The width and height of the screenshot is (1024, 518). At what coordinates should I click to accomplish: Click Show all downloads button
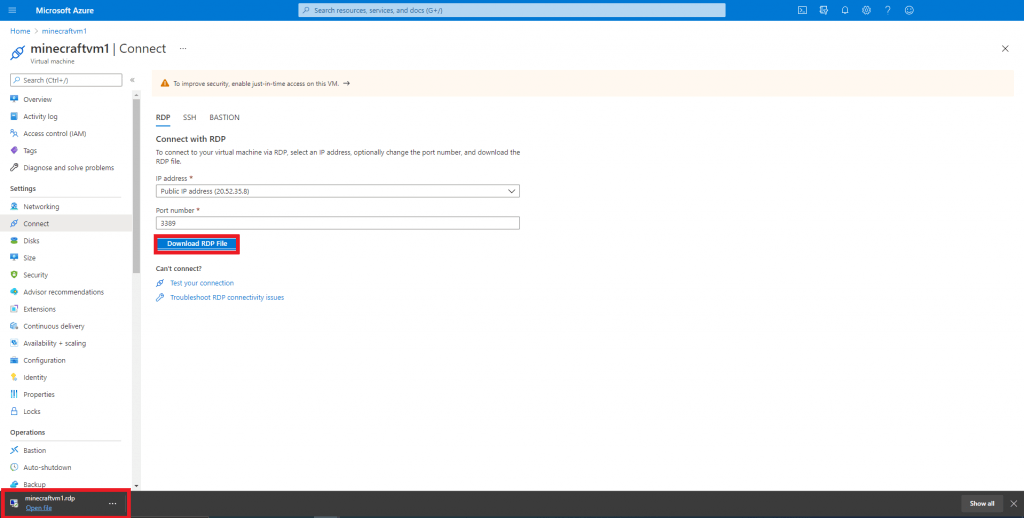point(982,504)
